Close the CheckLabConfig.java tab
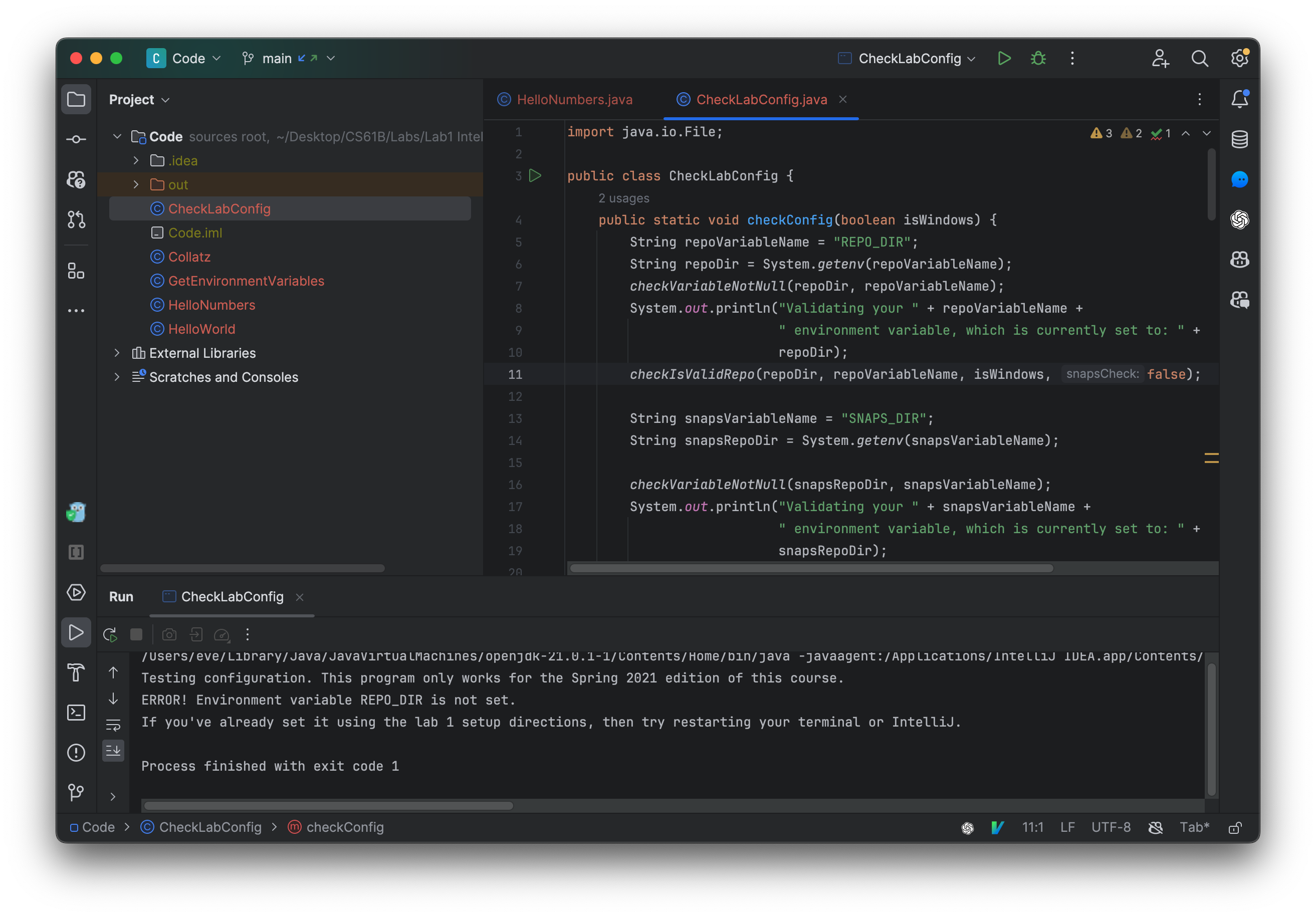Viewport: 1316px width, 917px height. 842,100
